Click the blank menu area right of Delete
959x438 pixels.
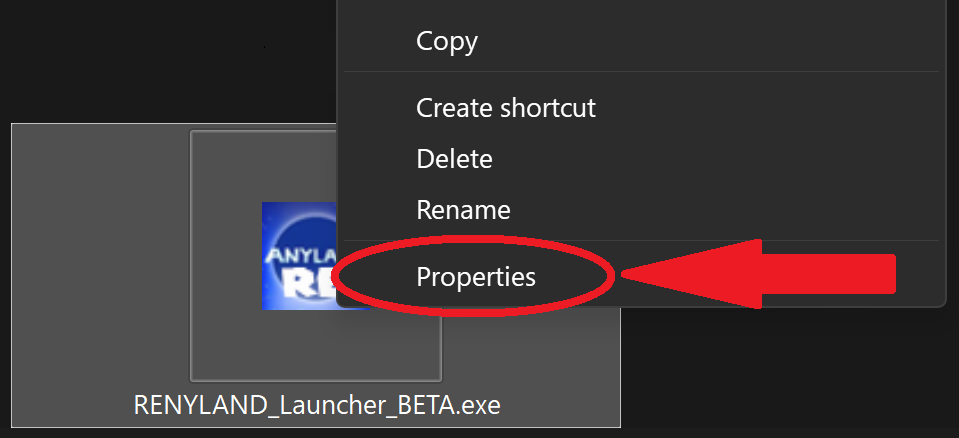(x=716, y=159)
